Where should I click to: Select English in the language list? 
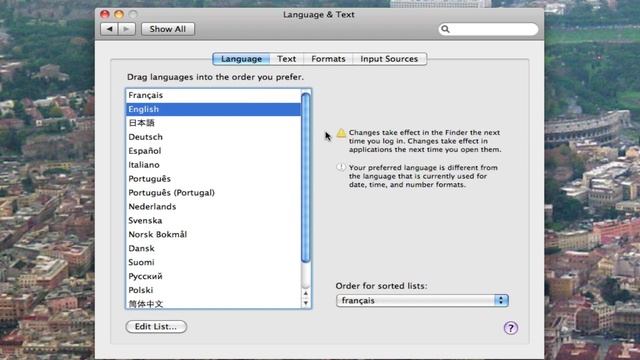pyautogui.click(x=213, y=109)
